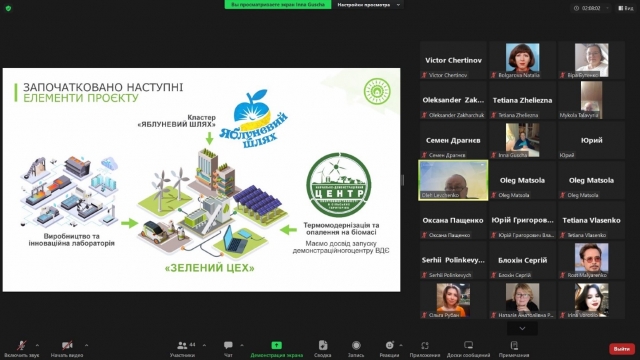This screenshot has width=640, height=360.
Task: Show more participants with down chevron
Action: click(x=522, y=328)
